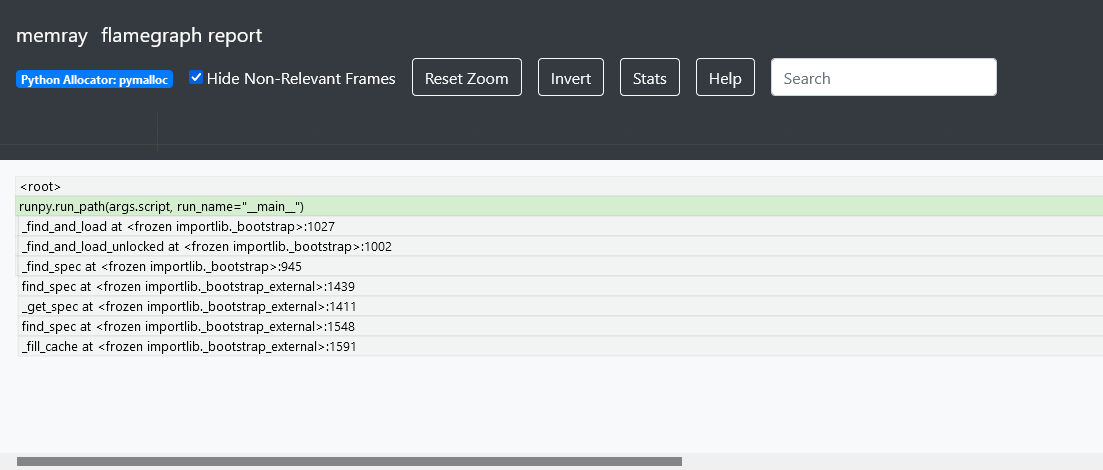
Task: Focus the Search input field
Action: tap(883, 78)
